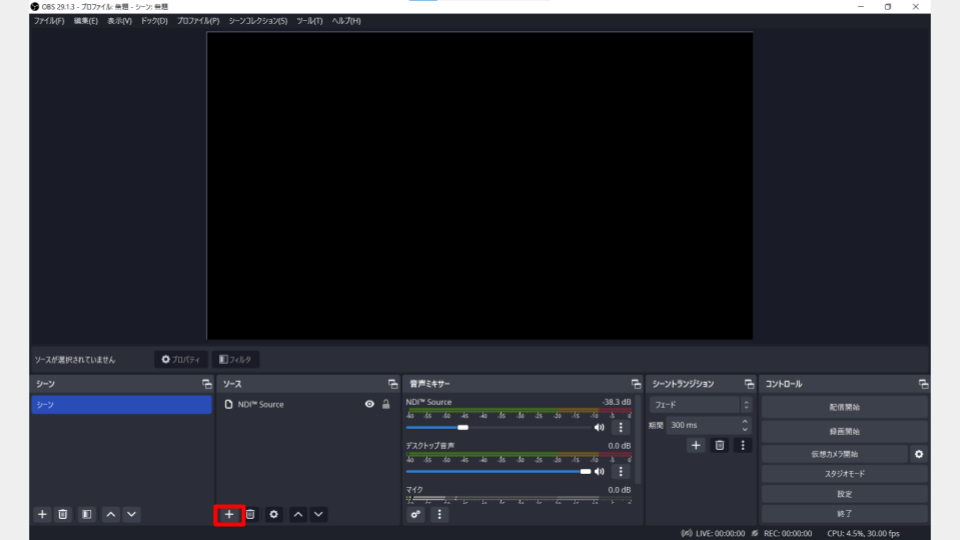Click the 配信開始 button
Image resolution: width=960 pixels, height=540 pixels.
pos(844,407)
